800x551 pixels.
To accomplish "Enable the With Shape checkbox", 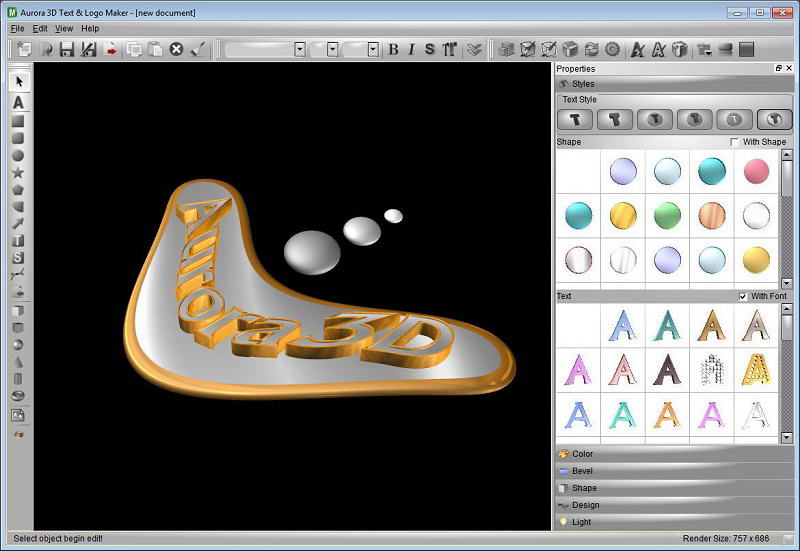I will [x=735, y=142].
